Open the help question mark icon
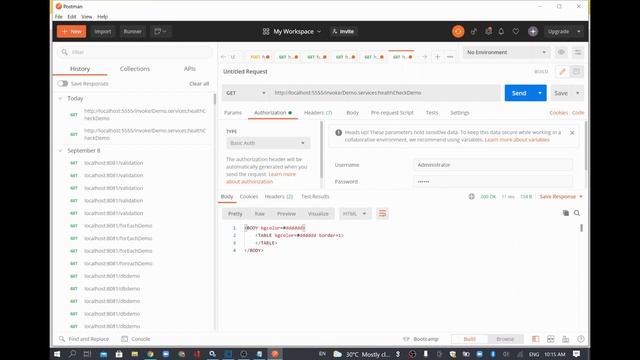 (581, 339)
